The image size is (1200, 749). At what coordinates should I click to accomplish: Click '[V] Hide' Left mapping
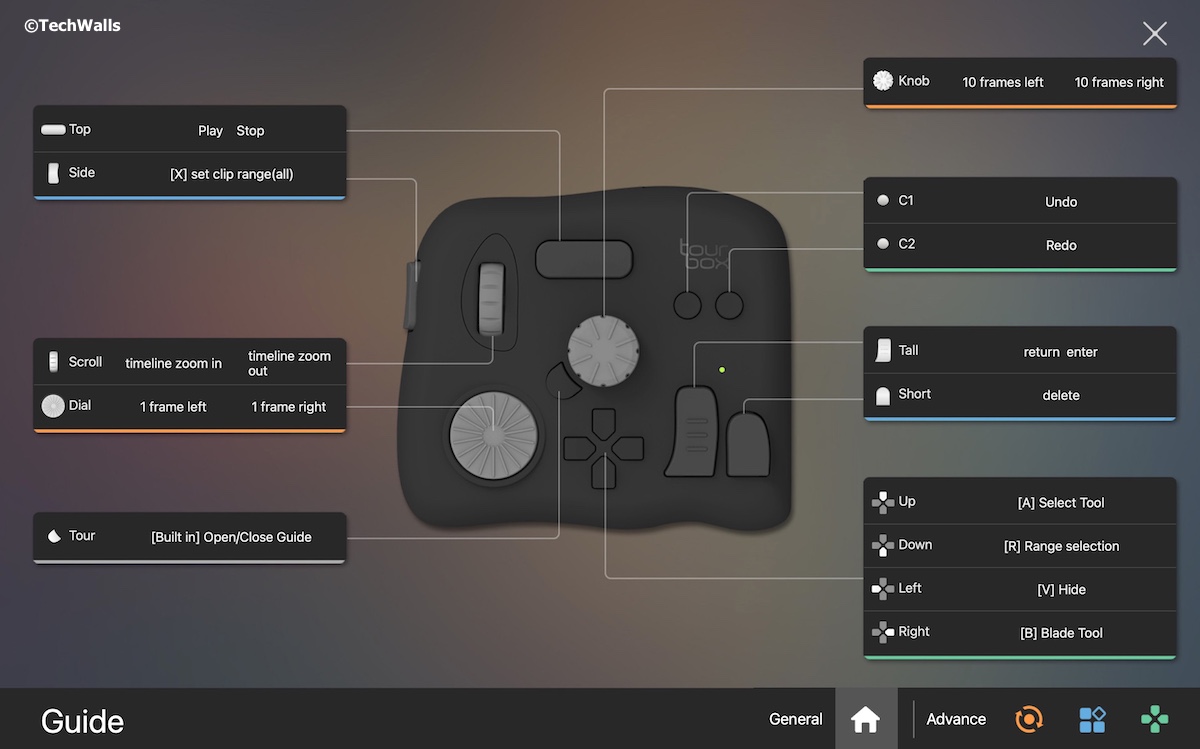[x=1061, y=589]
